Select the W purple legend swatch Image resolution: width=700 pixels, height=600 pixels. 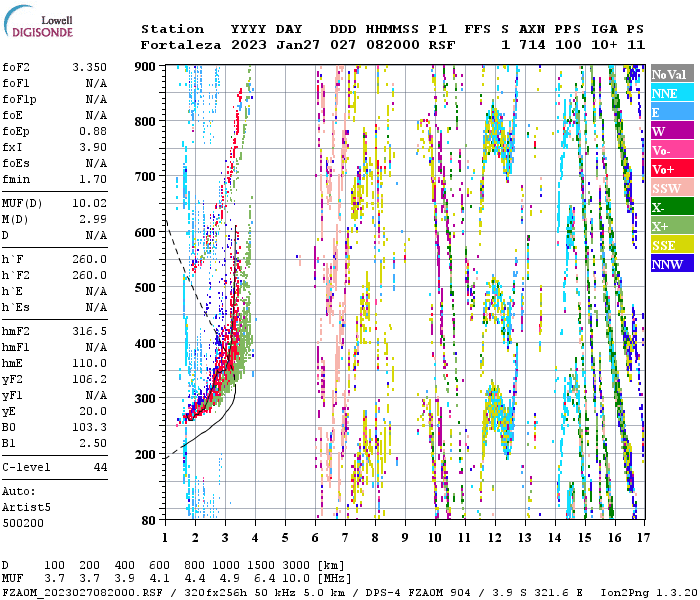click(672, 131)
